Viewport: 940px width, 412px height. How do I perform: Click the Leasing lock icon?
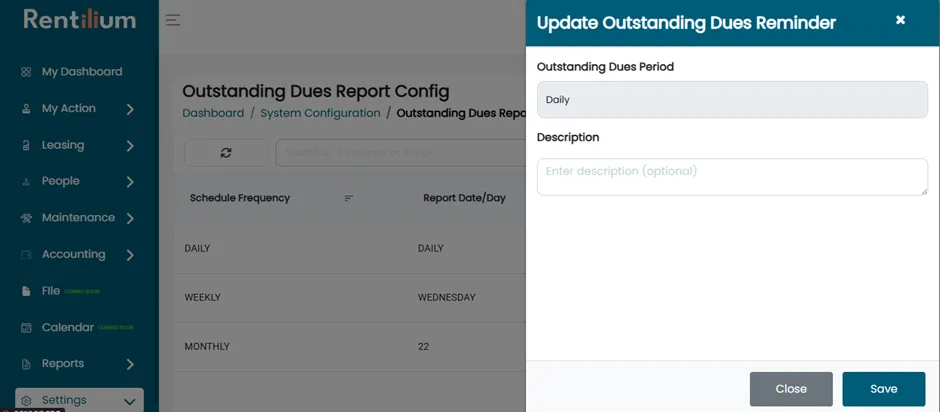tap(26, 146)
